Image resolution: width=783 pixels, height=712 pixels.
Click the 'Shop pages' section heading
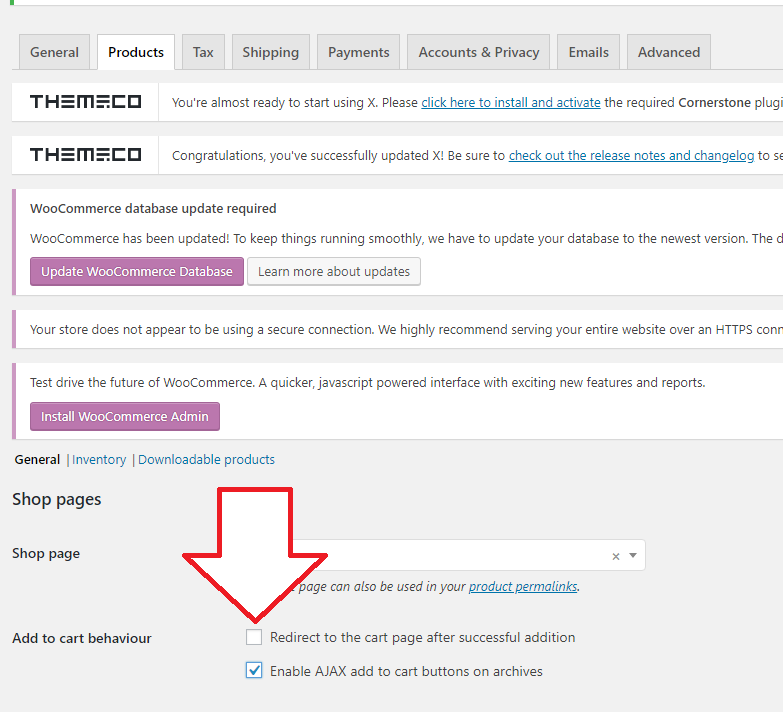click(56, 499)
